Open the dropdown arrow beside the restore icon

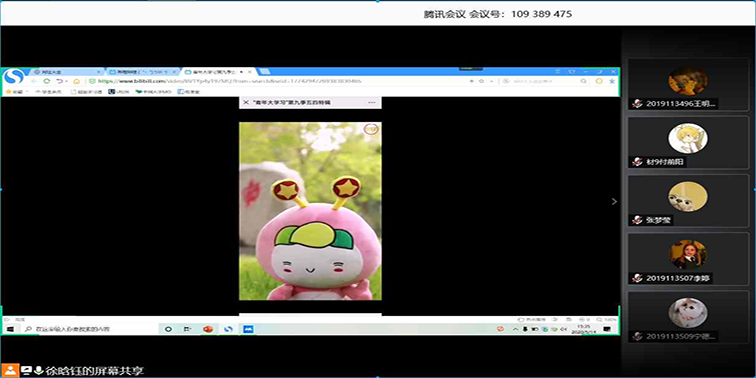click(67, 81)
